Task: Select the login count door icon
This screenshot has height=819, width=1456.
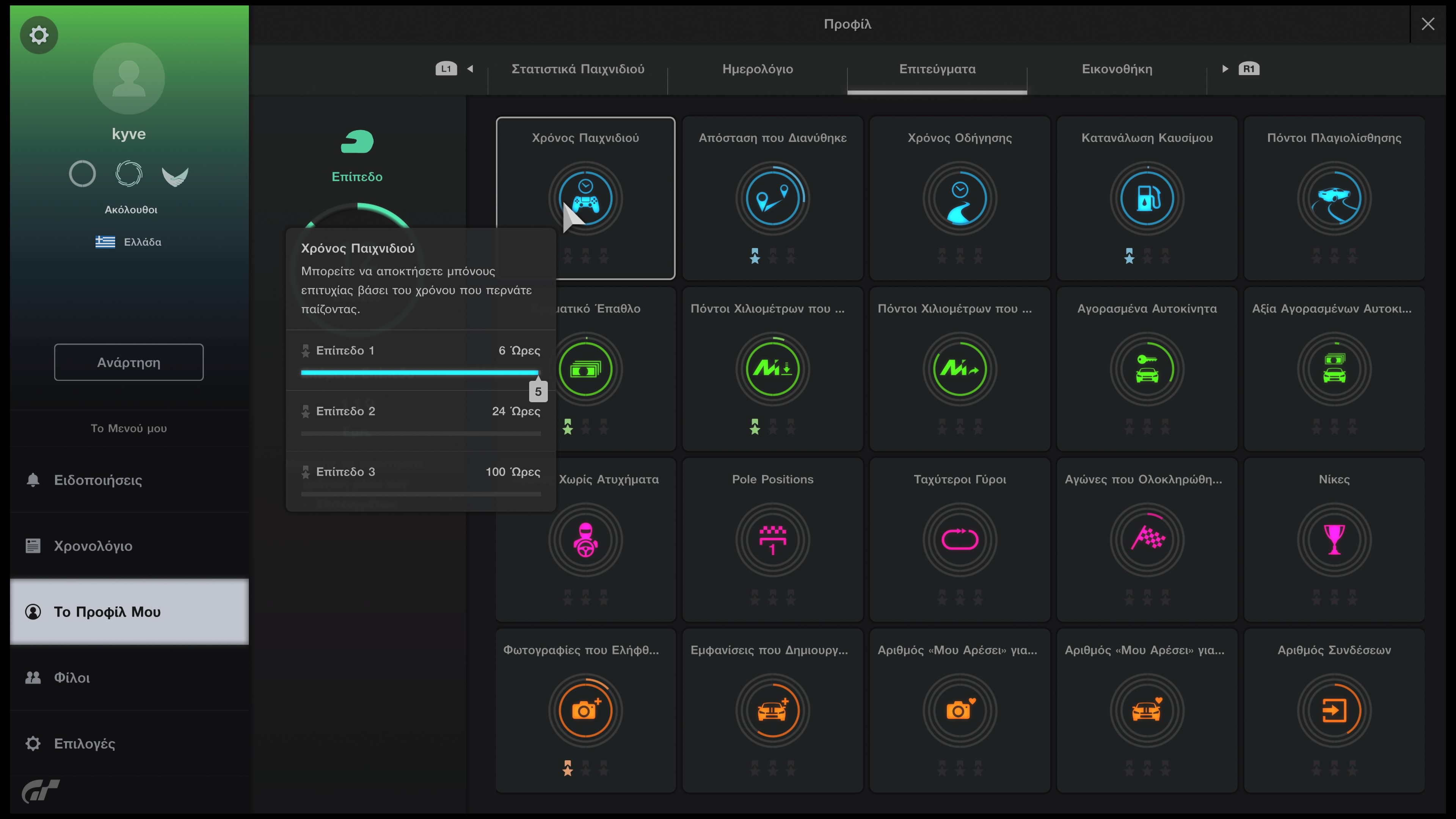Action: [x=1334, y=710]
